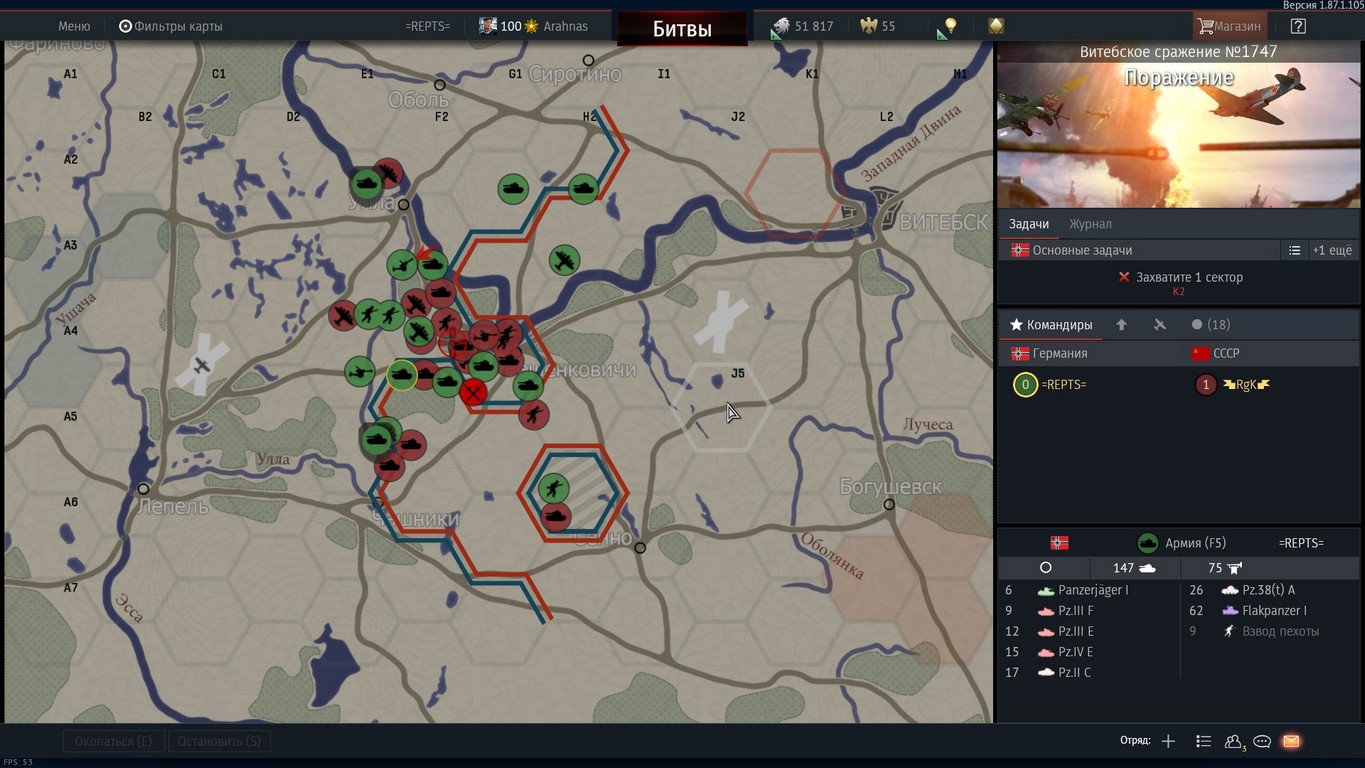1365x768 pixels.
Task: Add a squad with the plus icon
Action: (1168, 741)
